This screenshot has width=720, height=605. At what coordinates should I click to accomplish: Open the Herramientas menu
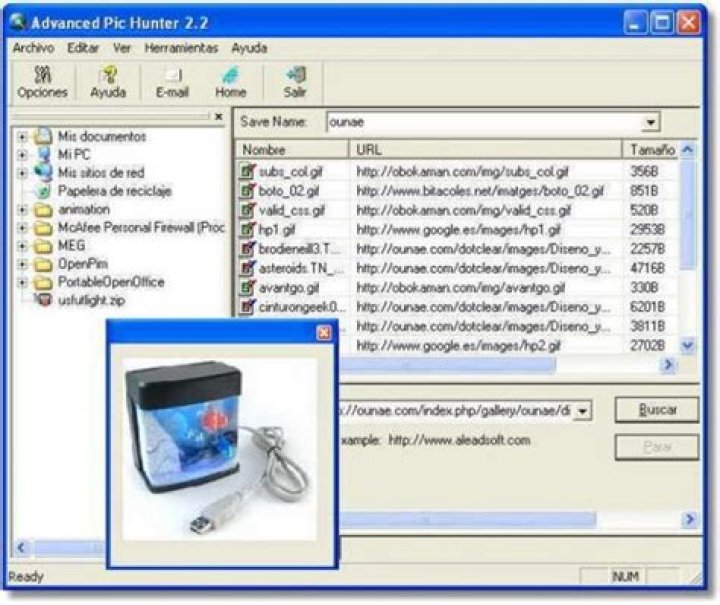pyautogui.click(x=180, y=47)
